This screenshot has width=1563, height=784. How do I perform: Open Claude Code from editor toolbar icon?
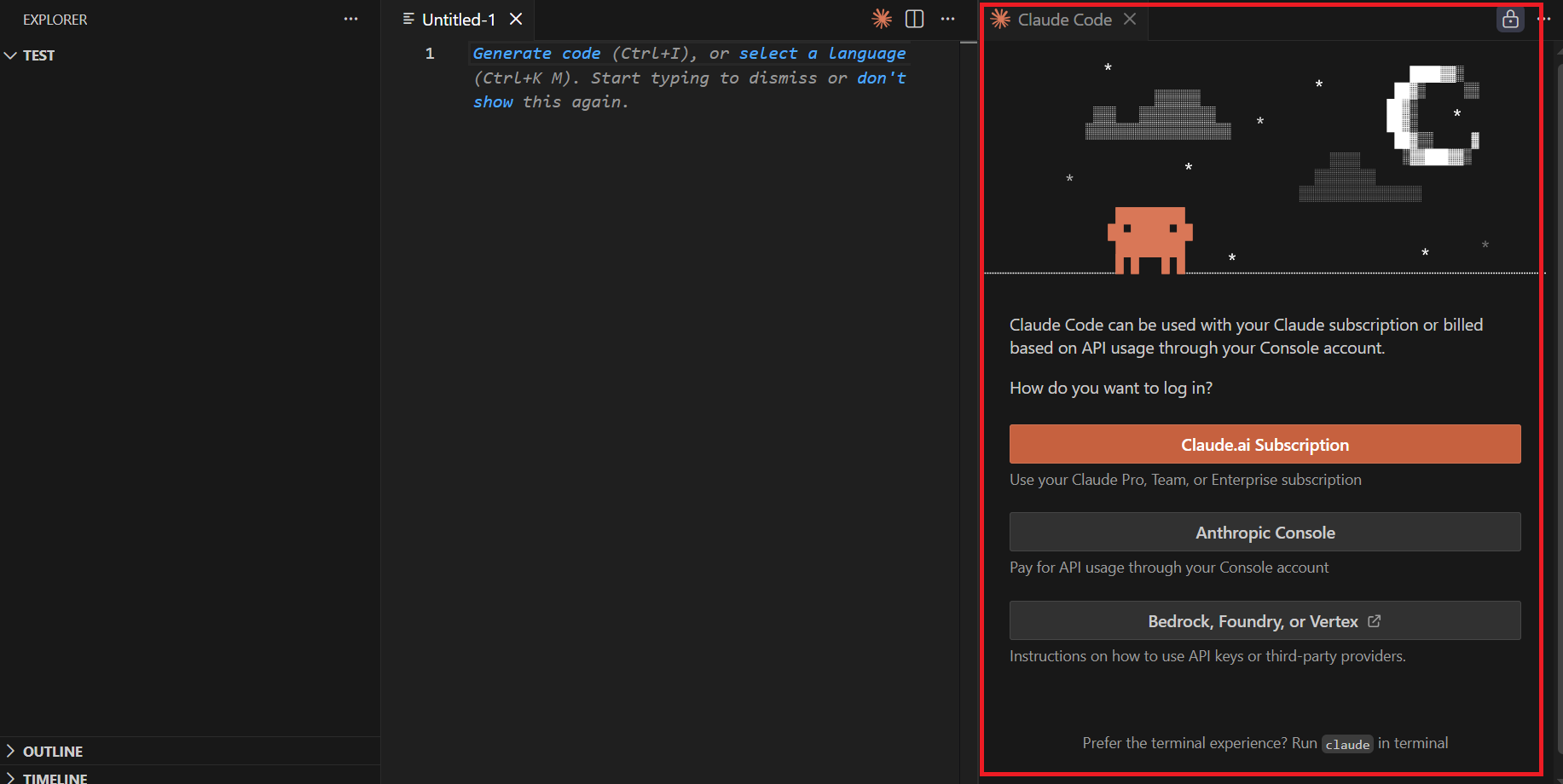tap(882, 19)
